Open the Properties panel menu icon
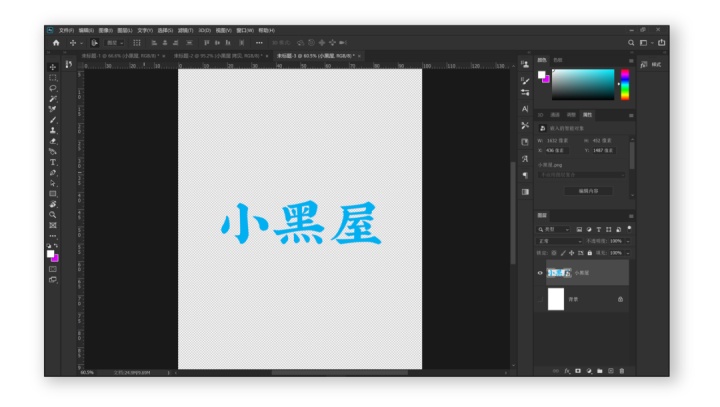The image size is (720, 407). 631,115
